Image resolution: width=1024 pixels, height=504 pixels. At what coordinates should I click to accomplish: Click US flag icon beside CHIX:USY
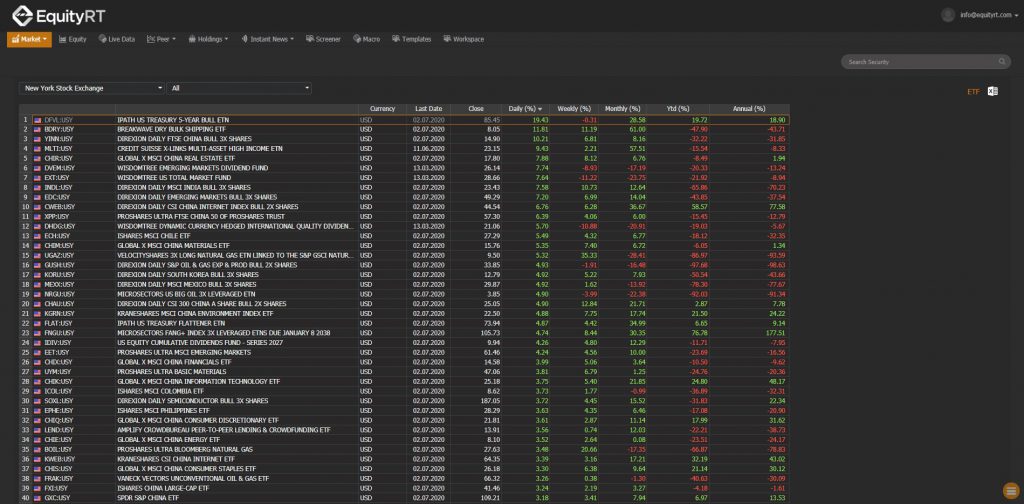coord(37,362)
